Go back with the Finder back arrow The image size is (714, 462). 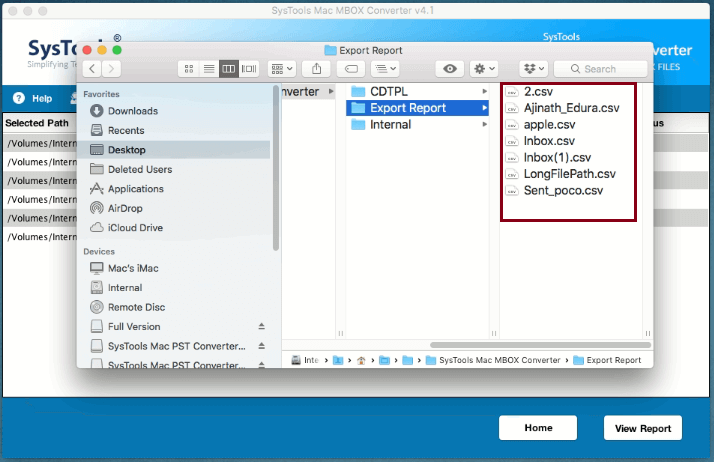92,69
